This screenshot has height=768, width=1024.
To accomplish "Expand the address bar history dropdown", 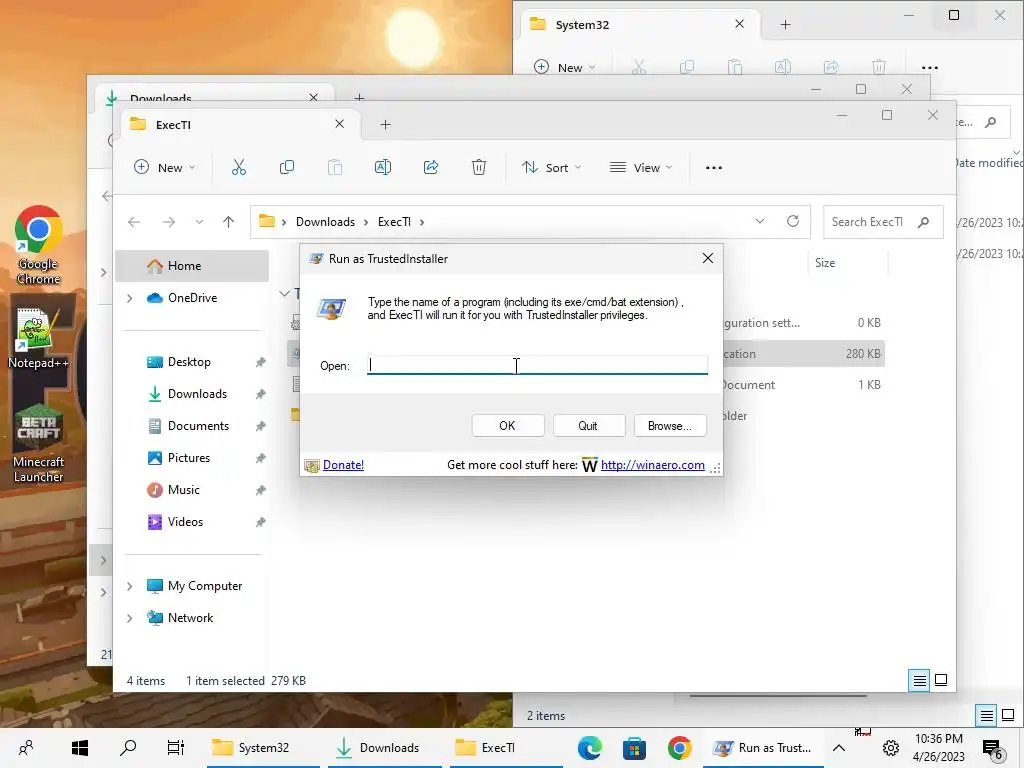I will (760, 221).
